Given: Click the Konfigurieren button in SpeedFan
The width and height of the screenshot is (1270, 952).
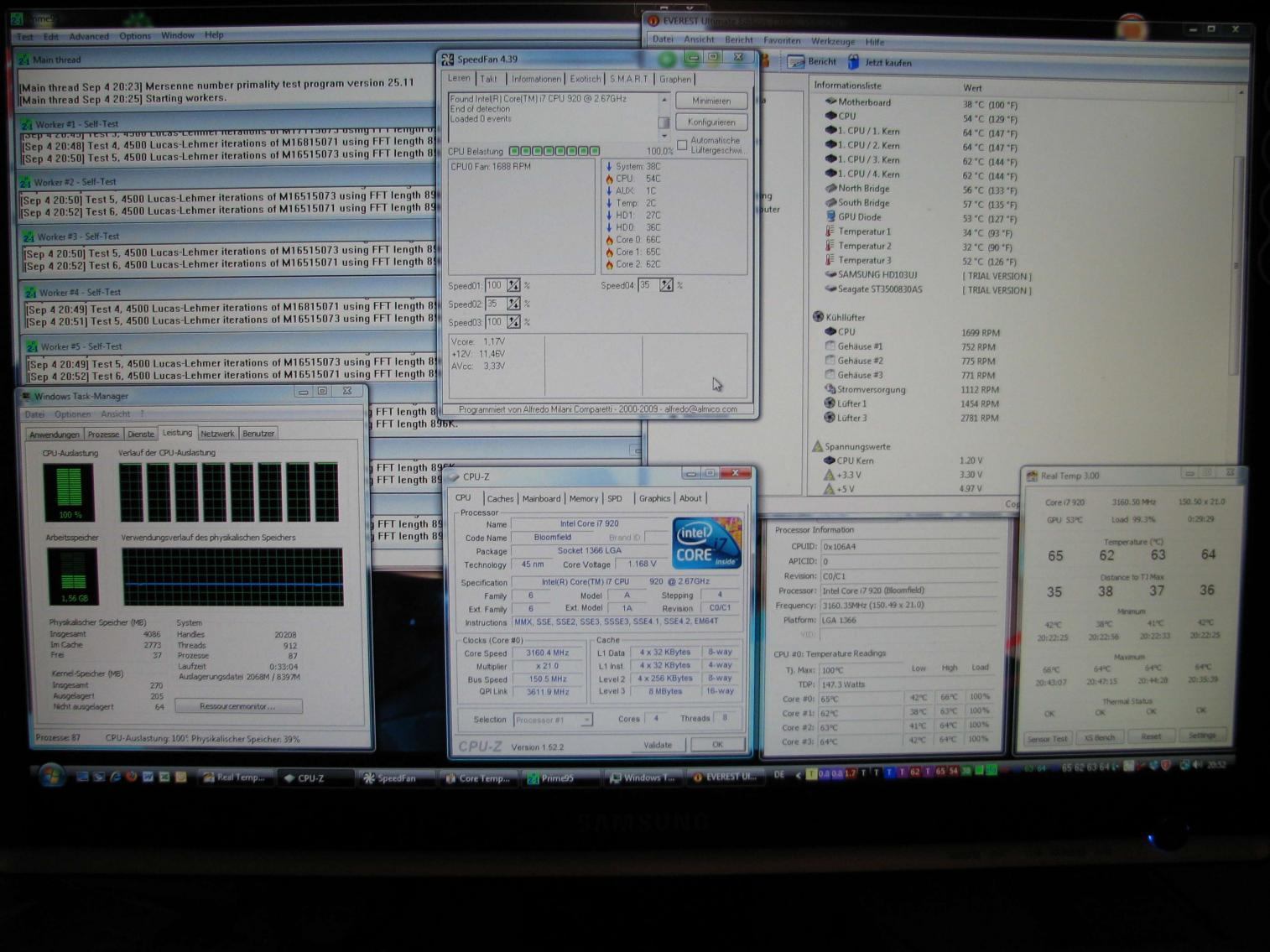Looking at the screenshot, I should (x=711, y=122).
